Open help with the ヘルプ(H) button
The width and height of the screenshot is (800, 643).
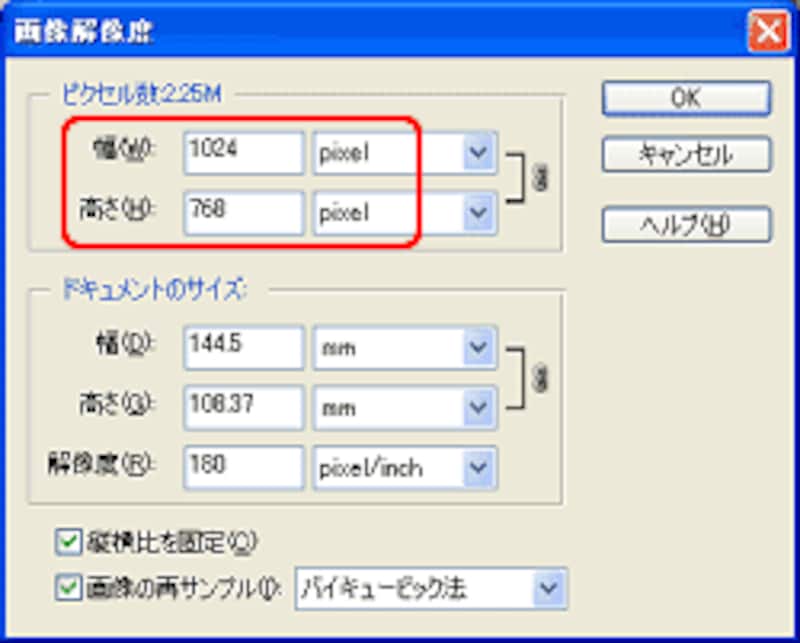pyautogui.click(x=686, y=225)
